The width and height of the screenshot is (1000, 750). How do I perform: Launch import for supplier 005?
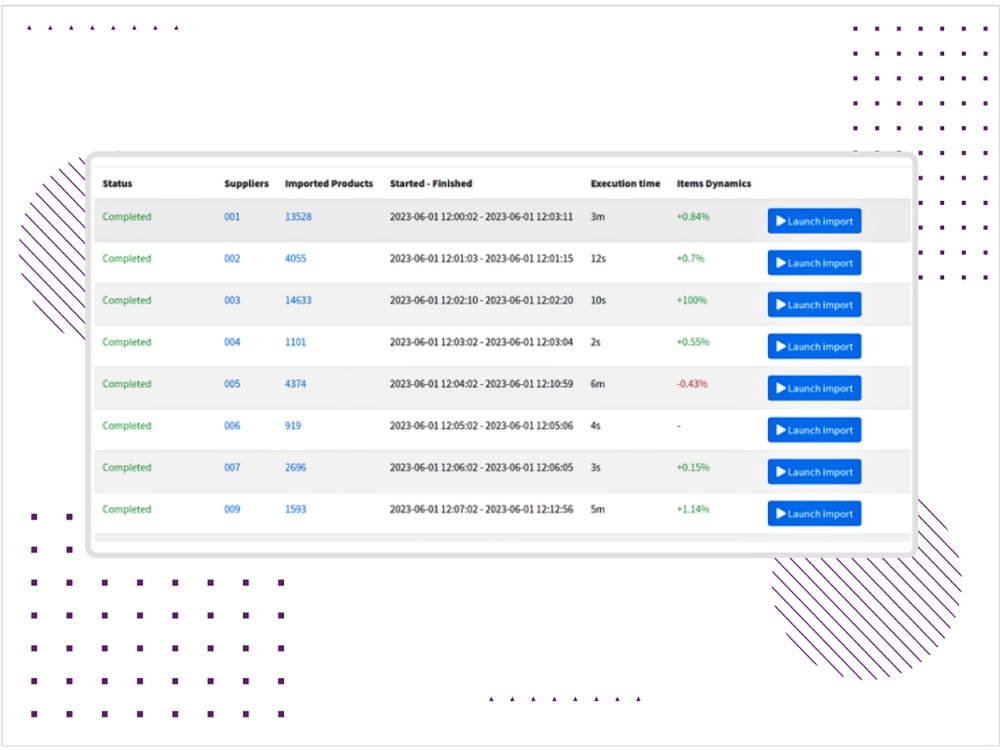814,388
